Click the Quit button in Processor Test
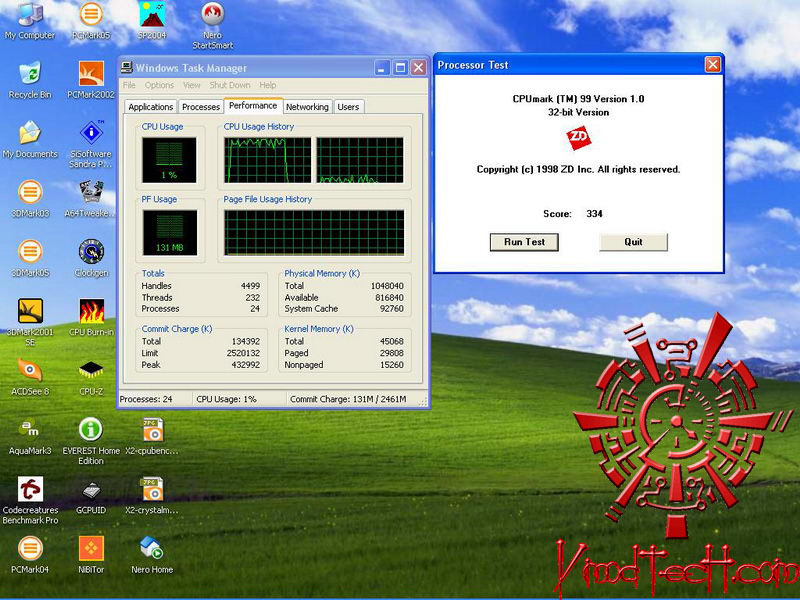The height and width of the screenshot is (600, 800). click(x=633, y=242)
